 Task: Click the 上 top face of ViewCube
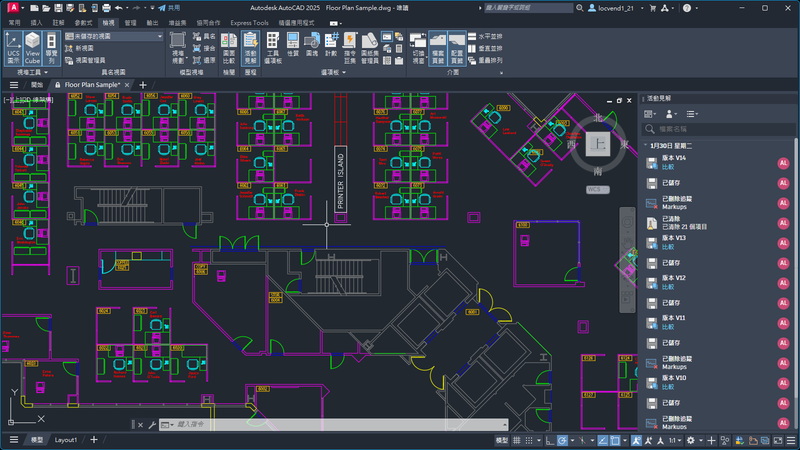tap(597, 144)
